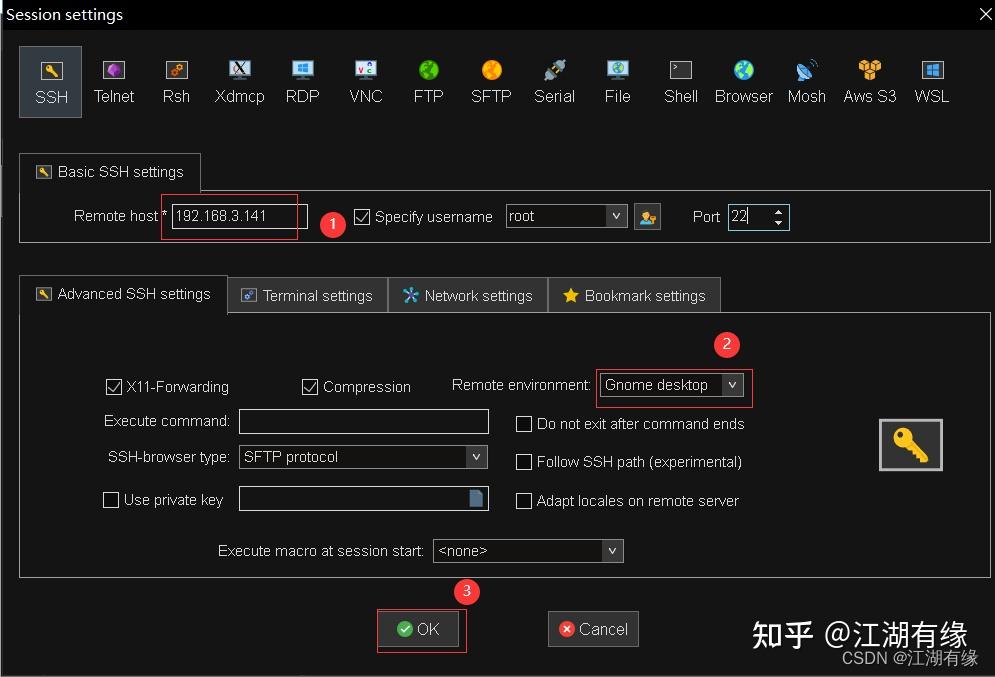The height and width of the screenshot is (677, 995).
Task: Select the Xdmcp session type
Action: [239, 82]
